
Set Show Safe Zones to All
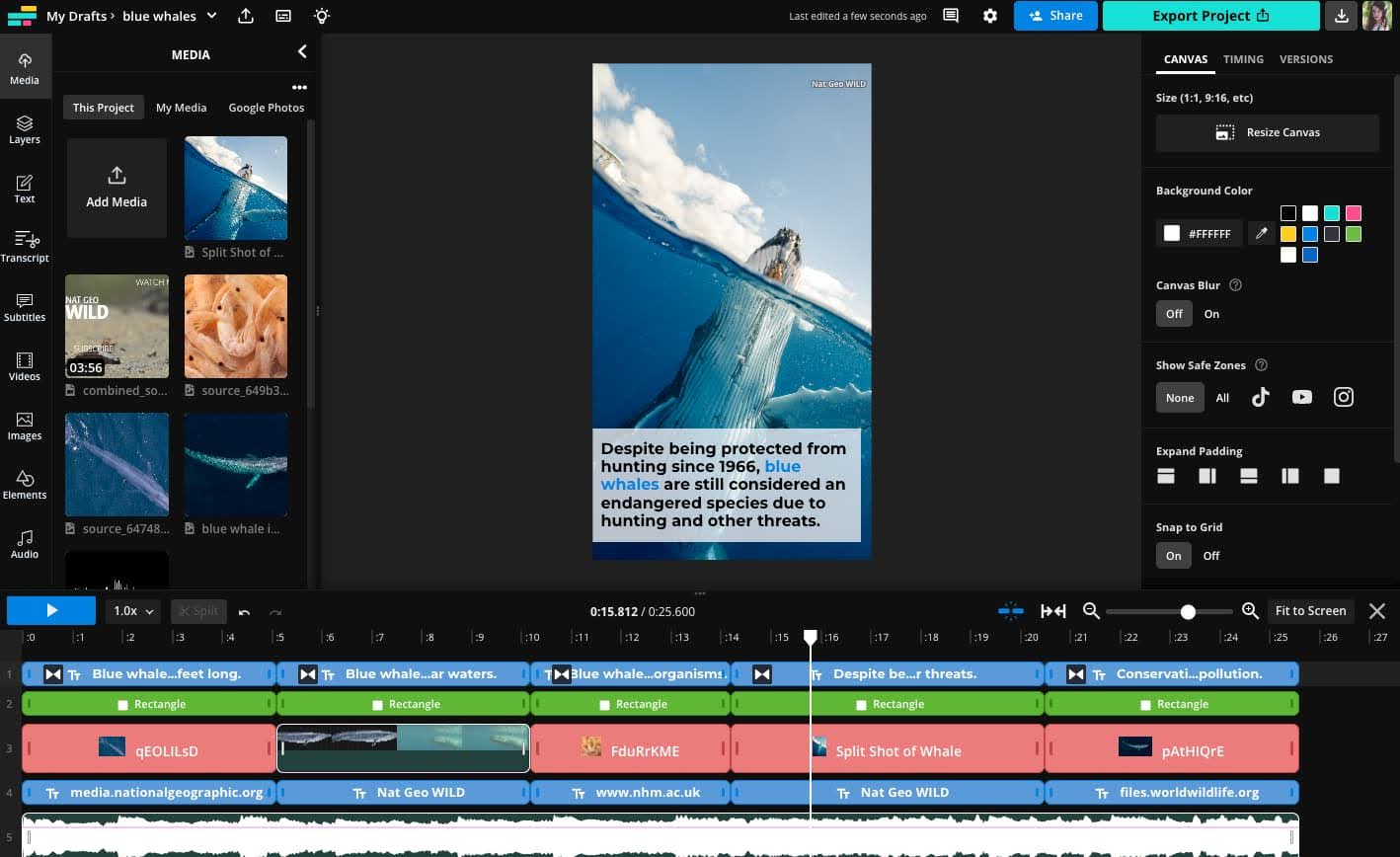(1222, 398)
